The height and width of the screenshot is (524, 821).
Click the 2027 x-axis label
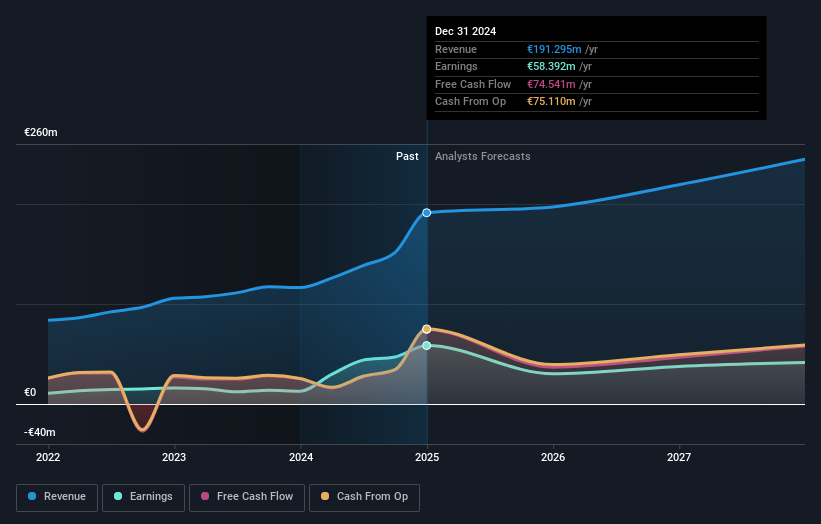(679, 458)
